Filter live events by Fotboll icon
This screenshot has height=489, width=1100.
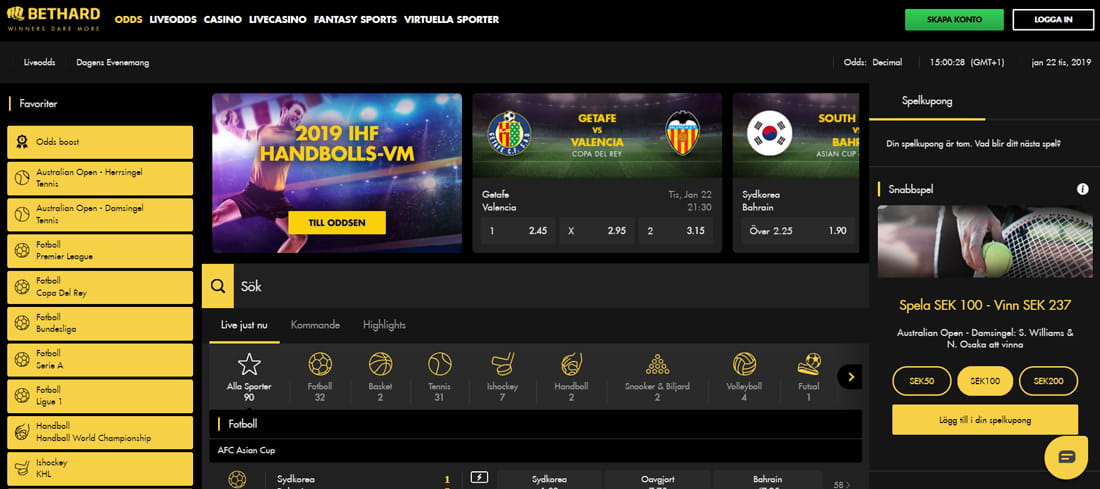[x=320, y=364]
